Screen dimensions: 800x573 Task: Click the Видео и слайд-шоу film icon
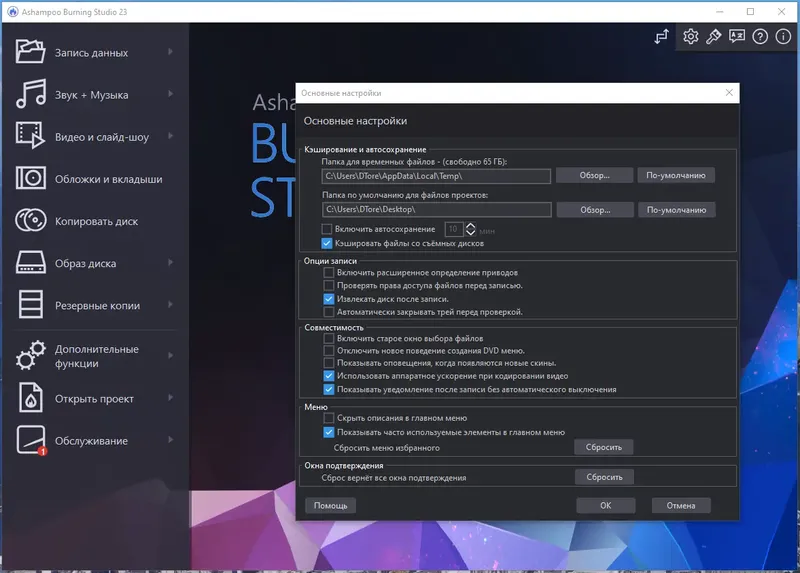click(x=30, y=136)
